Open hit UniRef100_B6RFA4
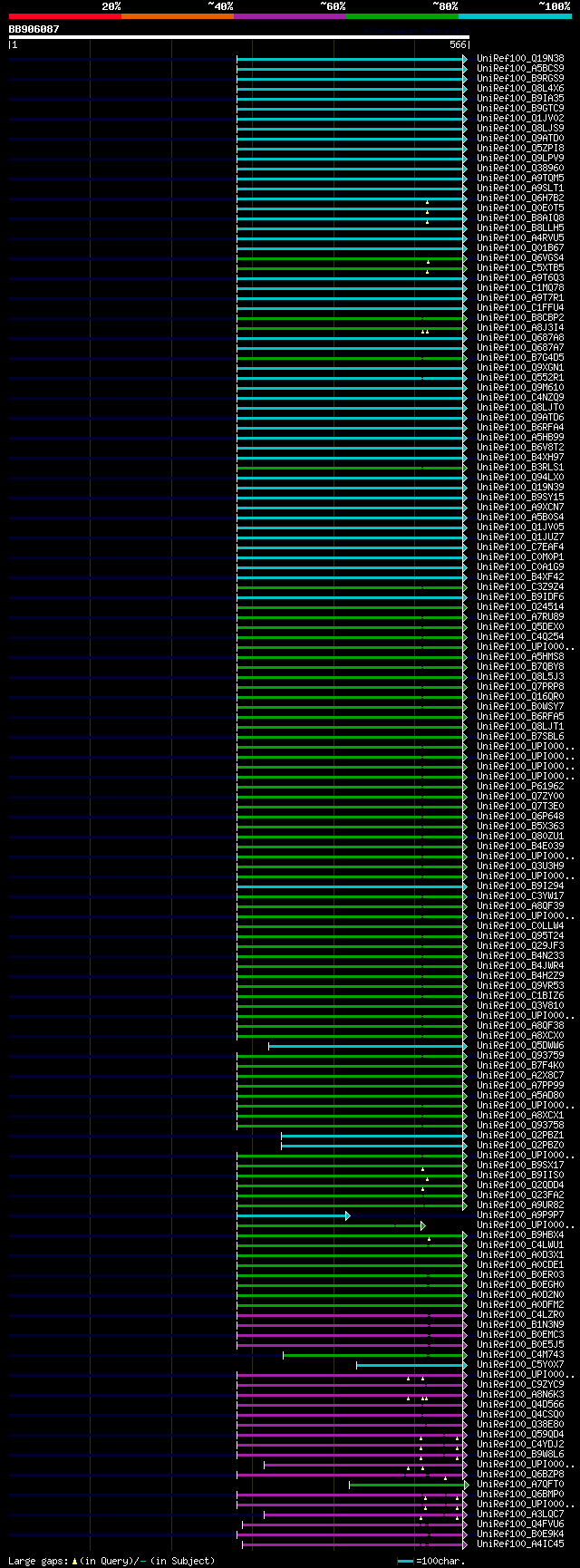The image size is (580, 1568). click(520, 427)
